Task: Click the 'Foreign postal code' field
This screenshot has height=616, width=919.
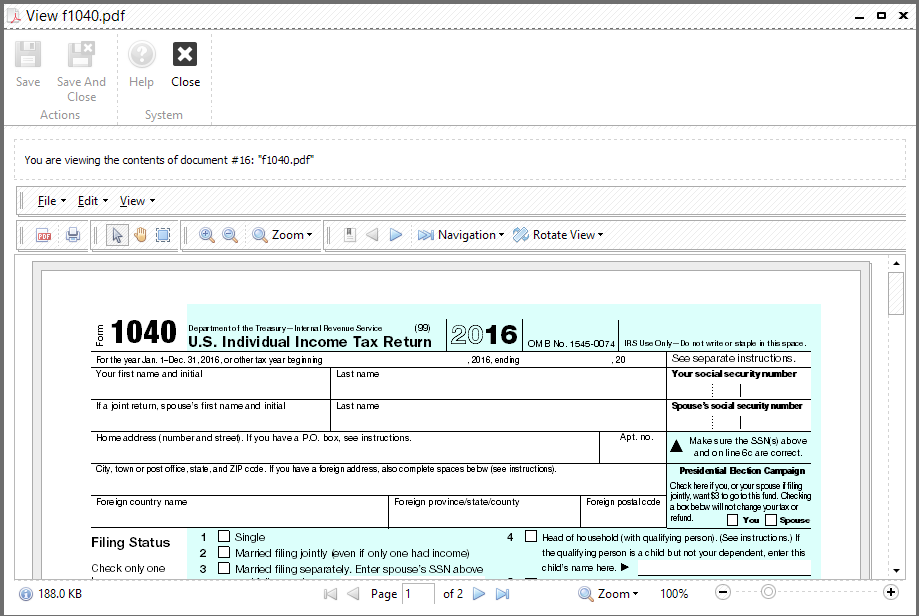Action: [624, 512]
